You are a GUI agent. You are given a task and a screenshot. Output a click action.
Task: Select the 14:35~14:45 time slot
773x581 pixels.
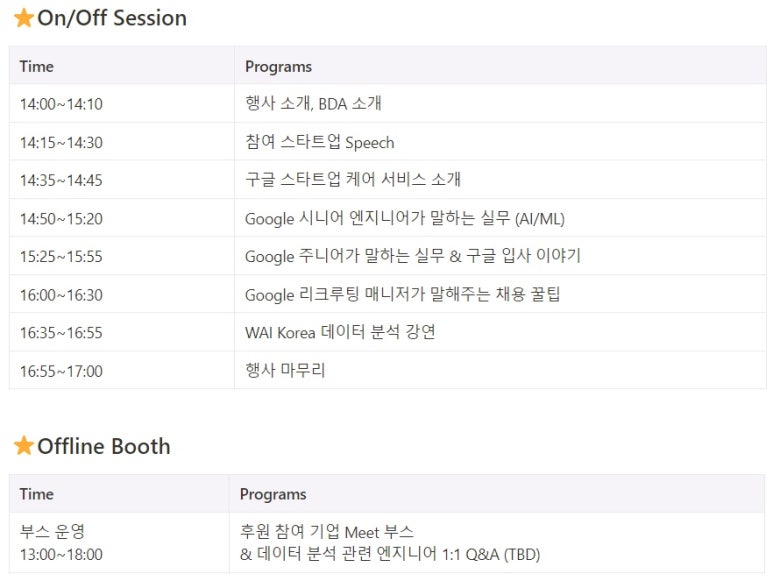tap(61, 180)
